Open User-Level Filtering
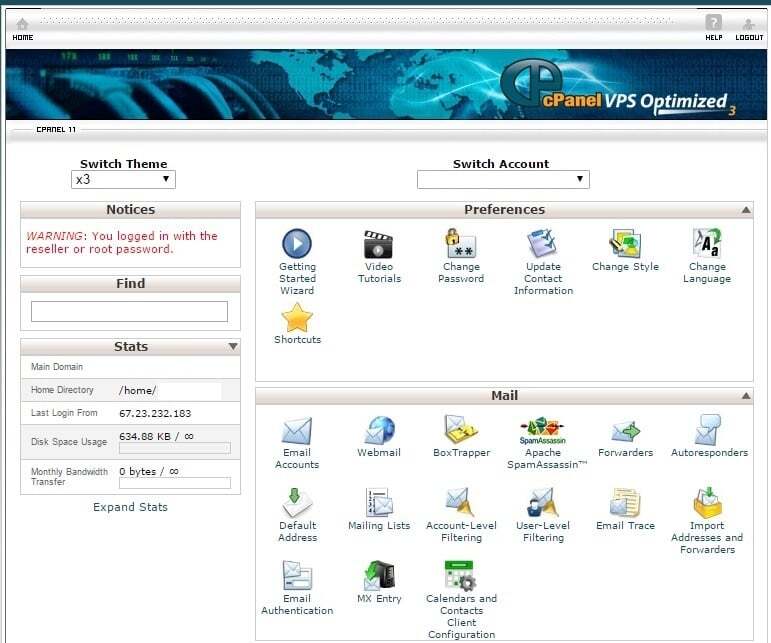771x643 pixels. point(543,515)
